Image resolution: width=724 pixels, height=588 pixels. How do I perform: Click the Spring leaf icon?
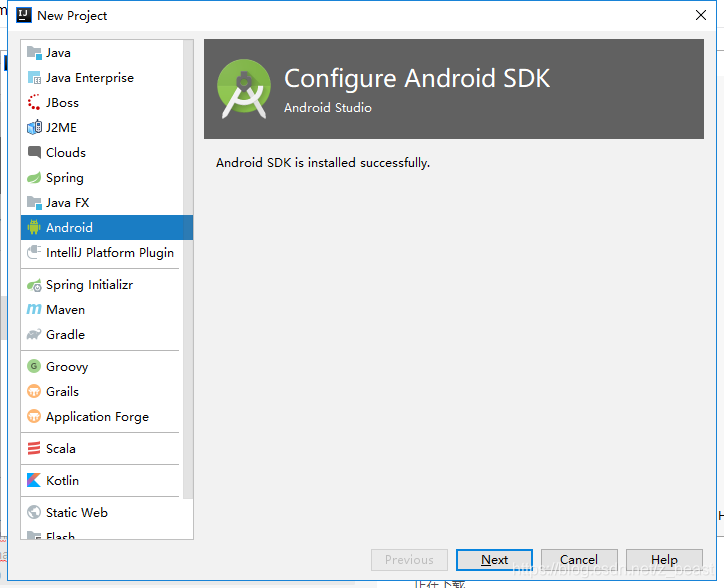(x=34, y=178)
